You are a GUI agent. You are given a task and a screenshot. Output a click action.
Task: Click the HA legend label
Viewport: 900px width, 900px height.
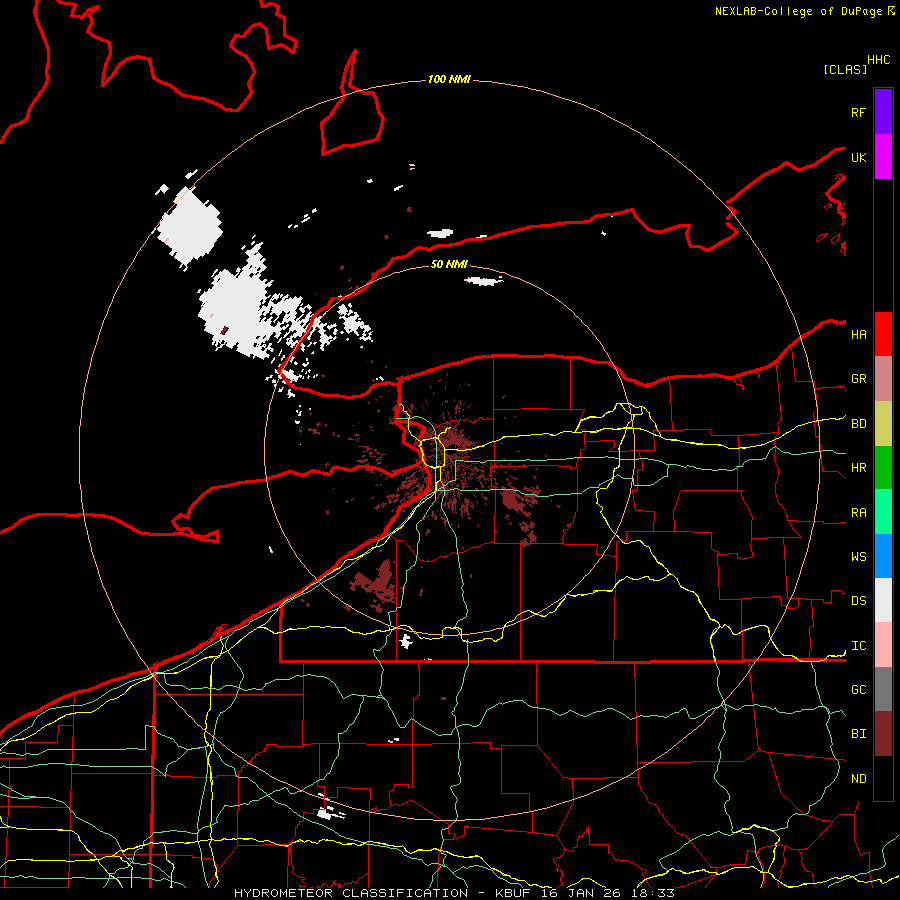coord(858,335)
